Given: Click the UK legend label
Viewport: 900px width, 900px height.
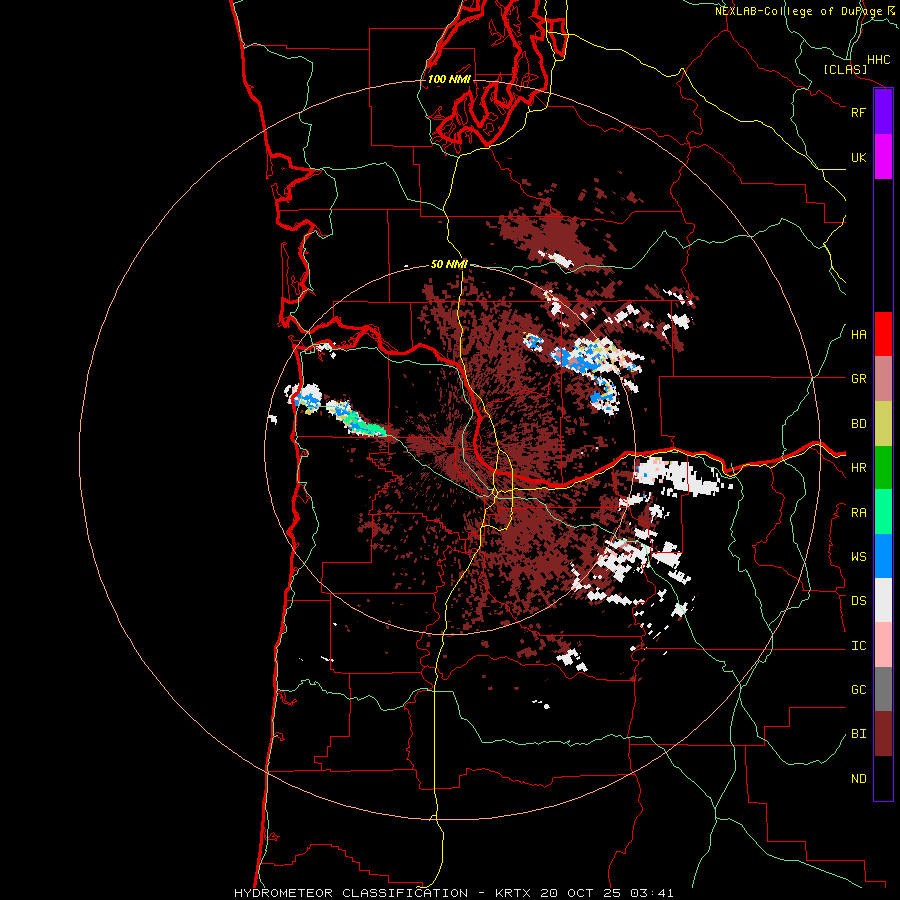Looking at the screenshot, I should pos(858,157).
